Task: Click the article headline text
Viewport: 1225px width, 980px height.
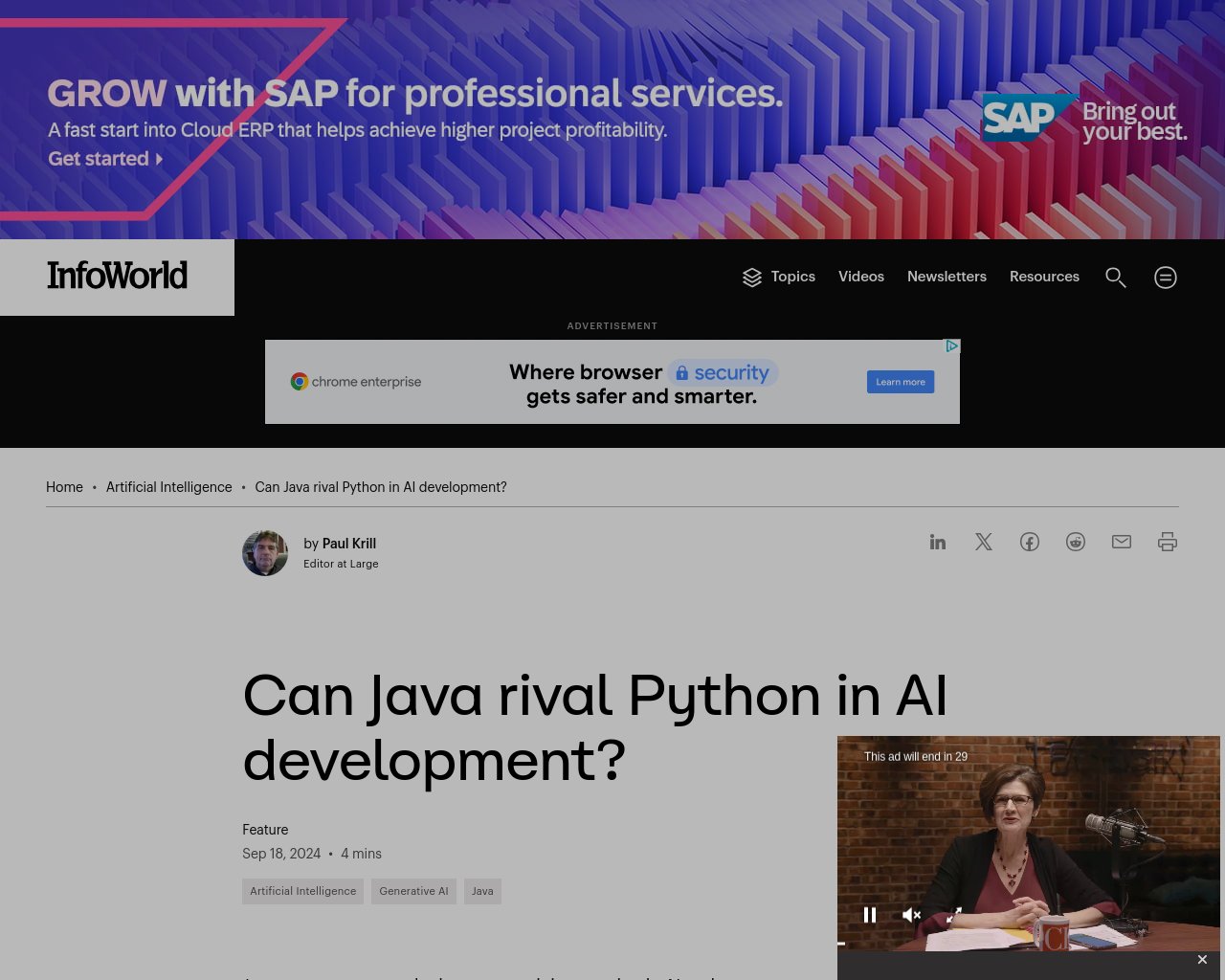Action: click(x=594, y=727)
